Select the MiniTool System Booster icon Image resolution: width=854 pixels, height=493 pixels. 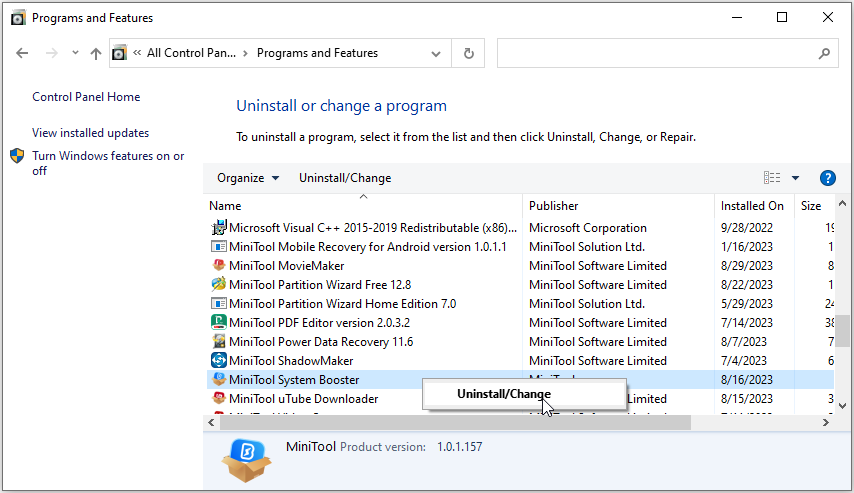click(218, 379)
